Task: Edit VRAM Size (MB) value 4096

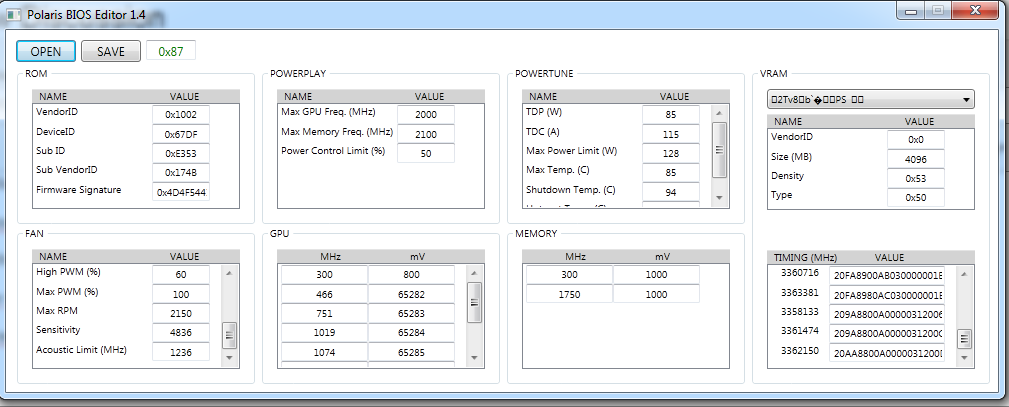Action: point(916,159)
